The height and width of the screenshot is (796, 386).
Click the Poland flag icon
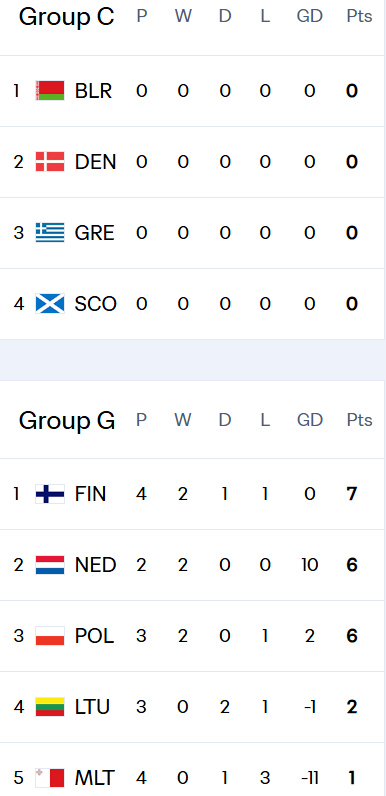[50, 636]
